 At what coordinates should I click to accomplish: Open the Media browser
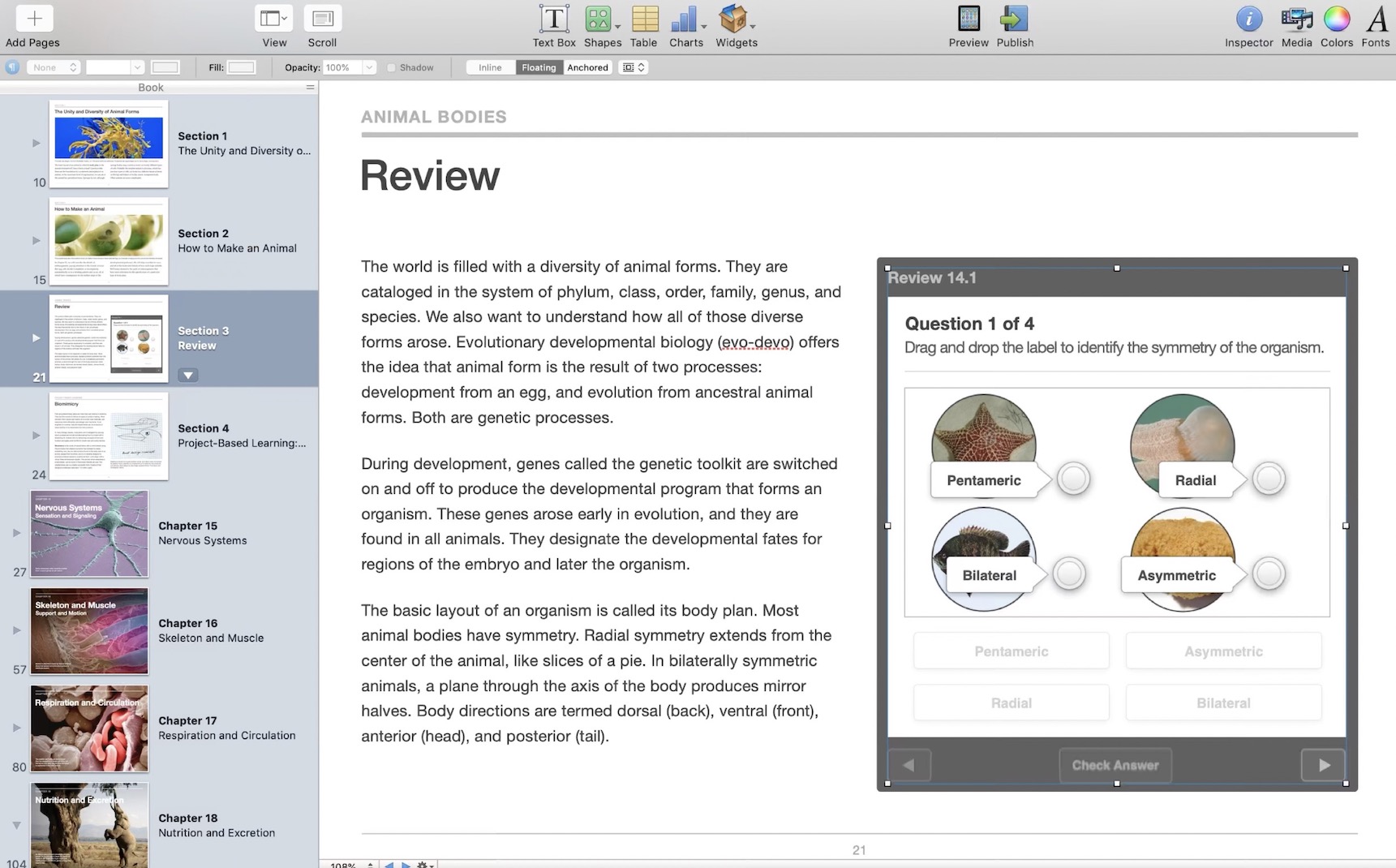click(1296, 19)
